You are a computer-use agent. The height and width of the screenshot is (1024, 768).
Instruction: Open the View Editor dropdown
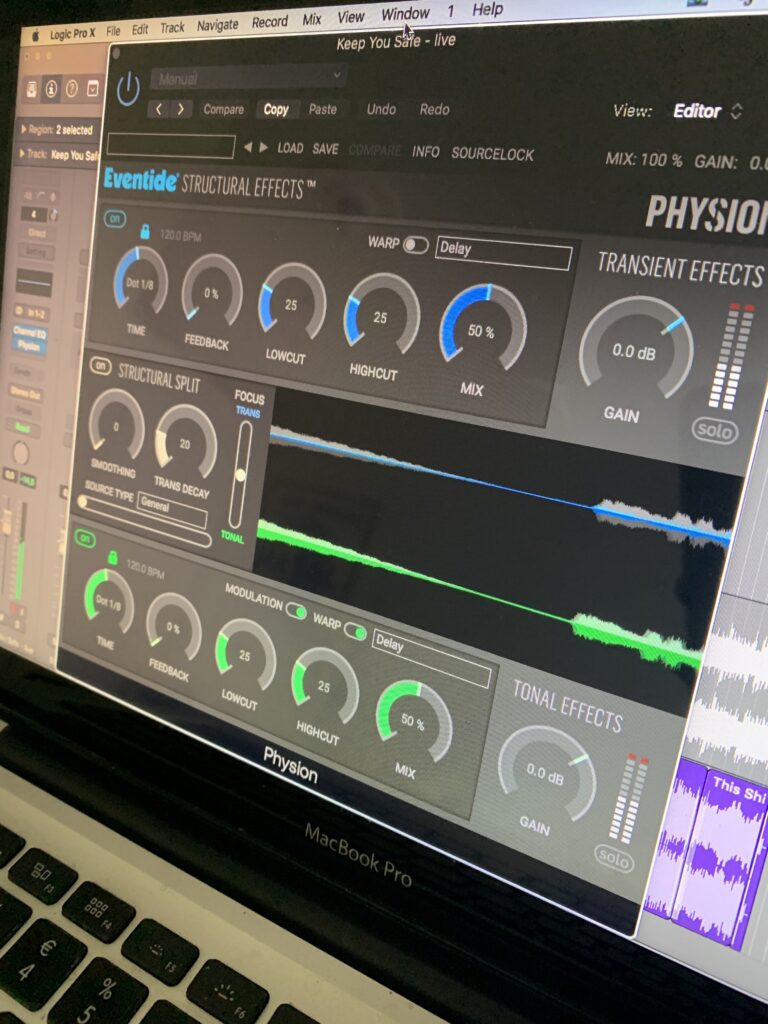707,111
